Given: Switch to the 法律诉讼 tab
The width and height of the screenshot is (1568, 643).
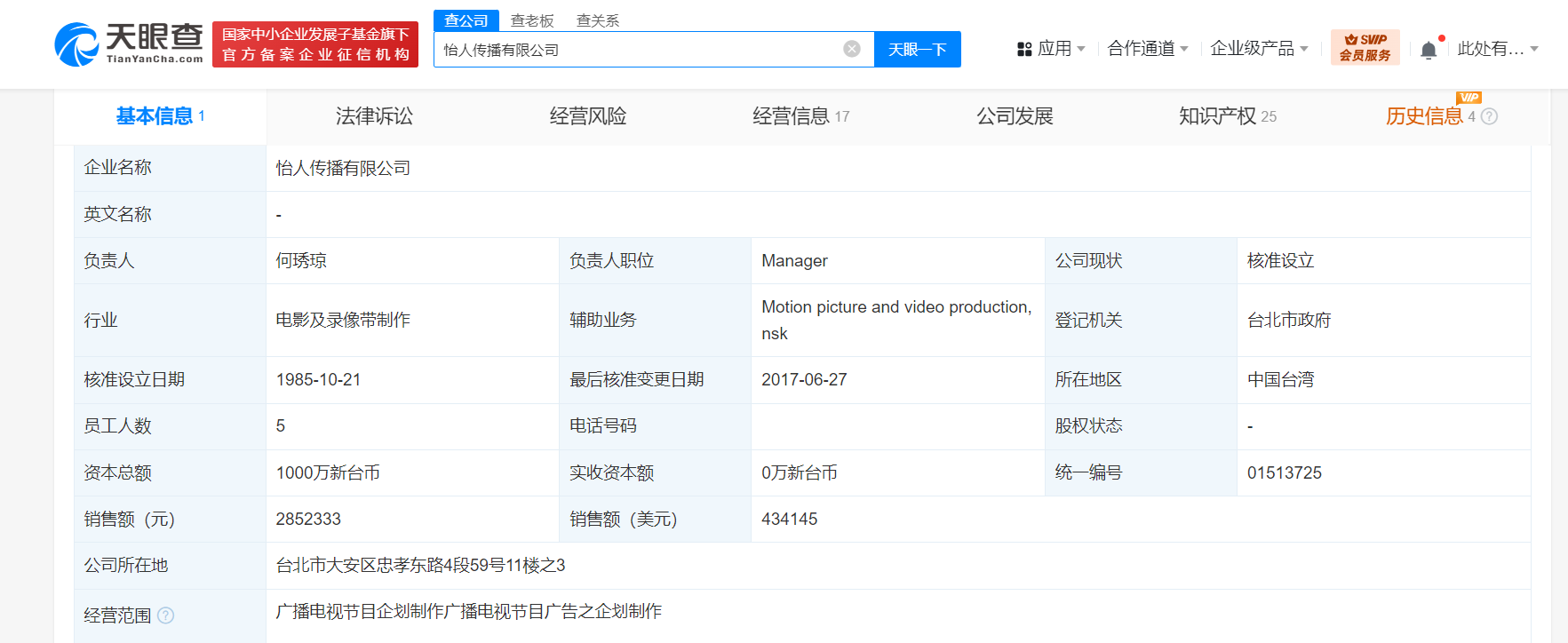Looking at the screenshot, I should (x=374, y=116).
